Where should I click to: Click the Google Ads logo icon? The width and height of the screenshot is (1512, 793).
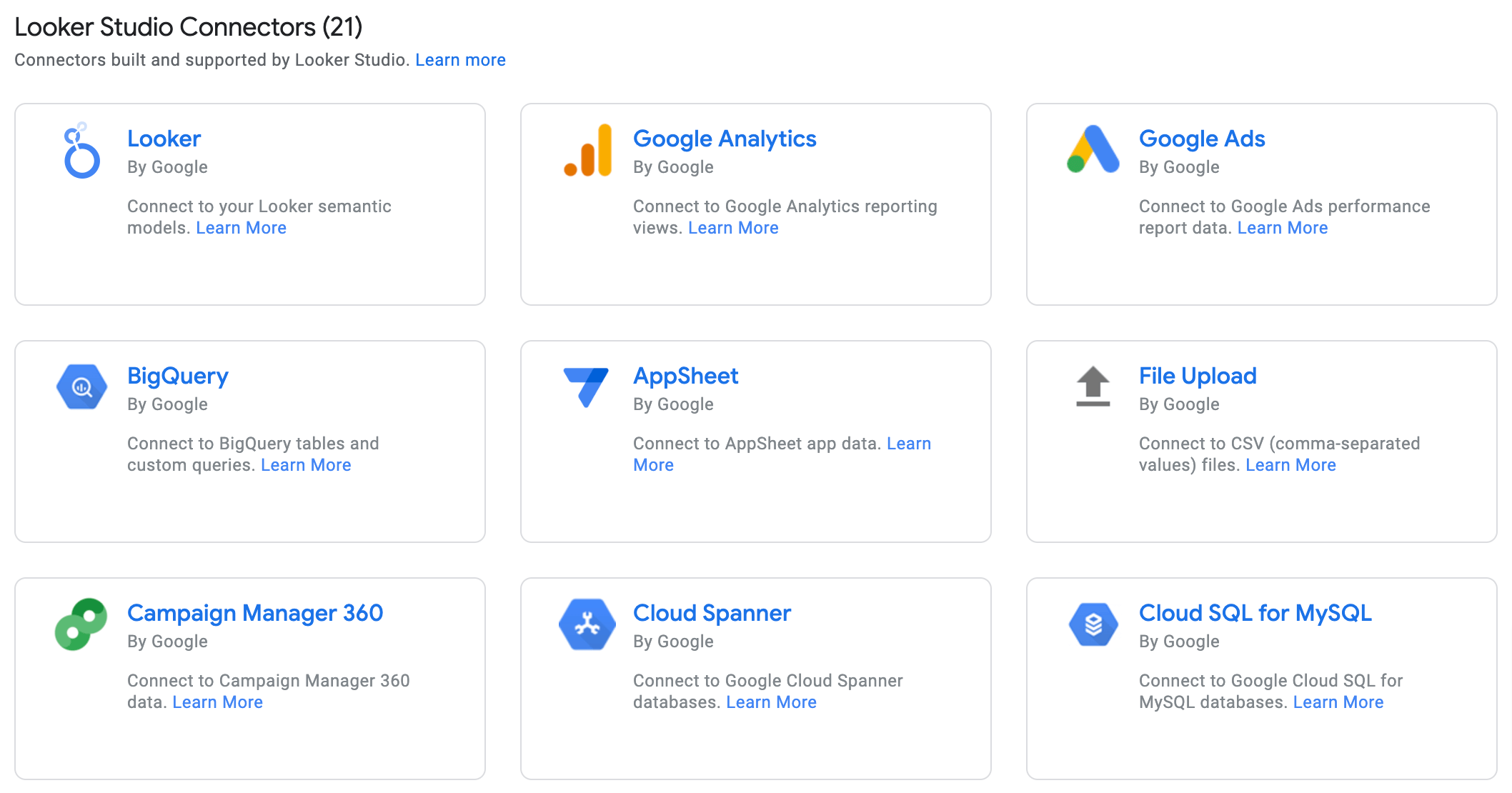pos(1093,149)
